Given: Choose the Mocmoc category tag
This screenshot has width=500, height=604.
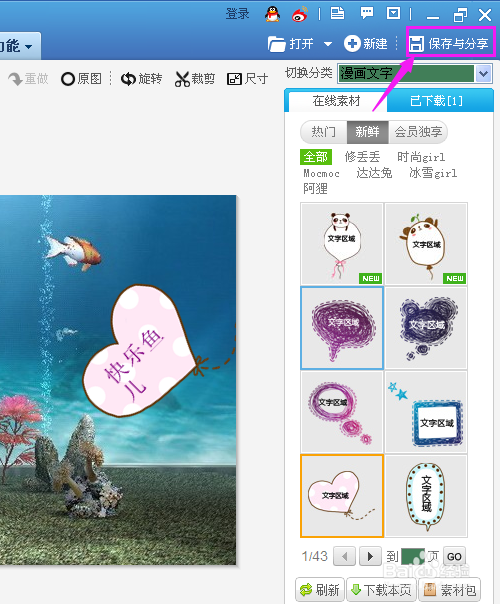Looking at the screenshot, I should [x=321, y=173].
